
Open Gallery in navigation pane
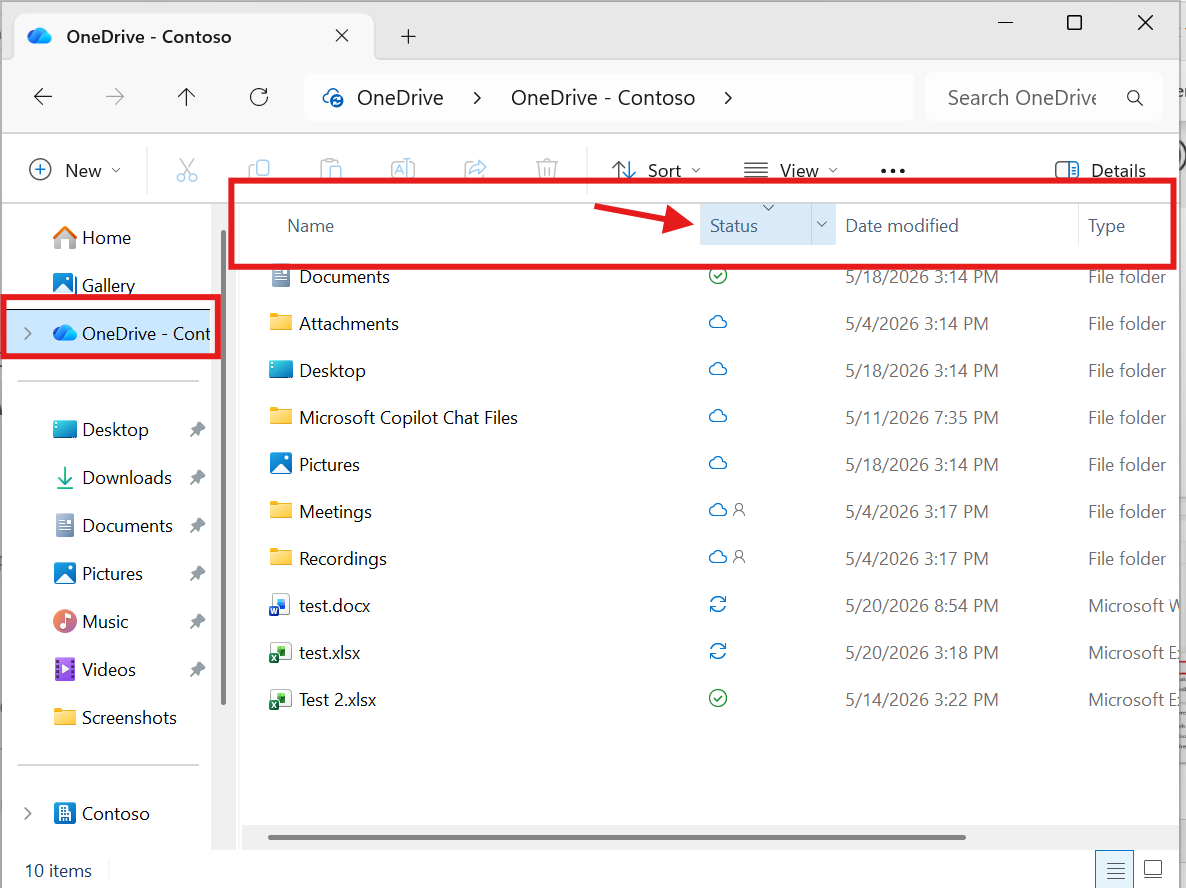pos(94,285)
